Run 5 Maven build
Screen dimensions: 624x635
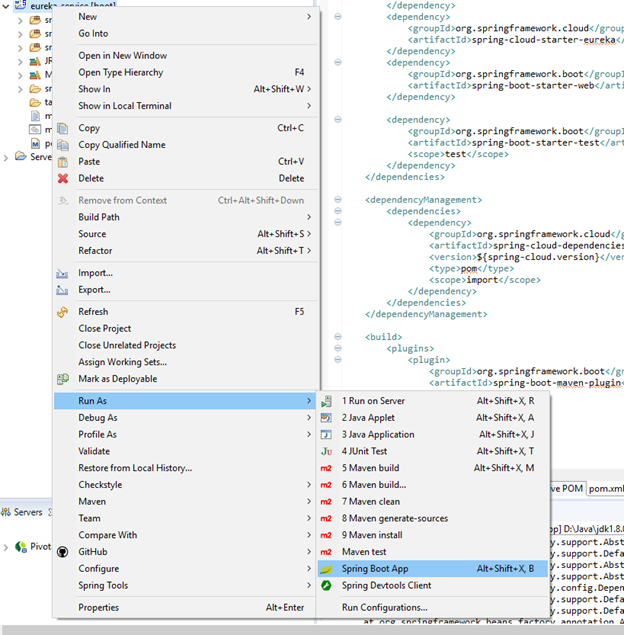432,468
